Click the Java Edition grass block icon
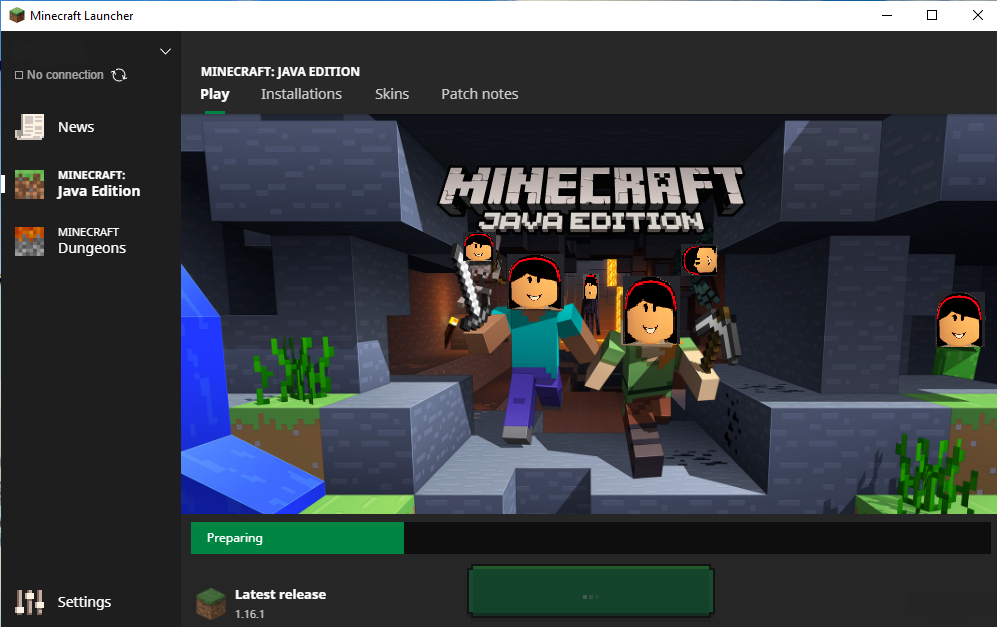 pyautogui.click(x=29, y=184)
